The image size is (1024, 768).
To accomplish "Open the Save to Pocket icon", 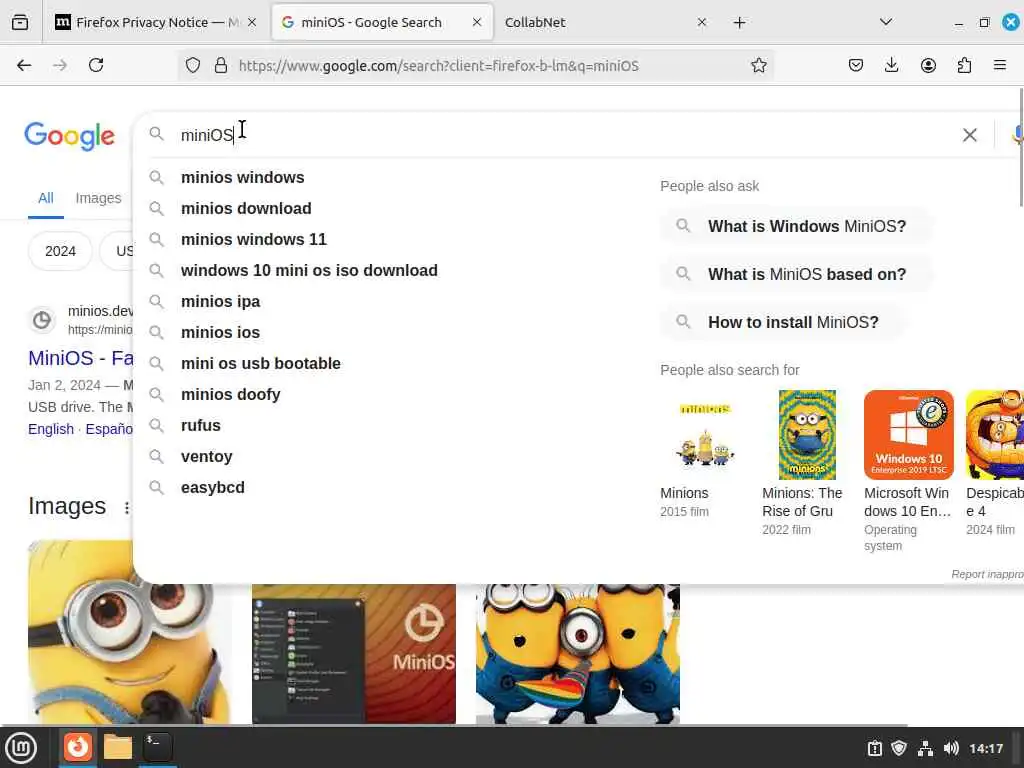I will coord(856,65).
